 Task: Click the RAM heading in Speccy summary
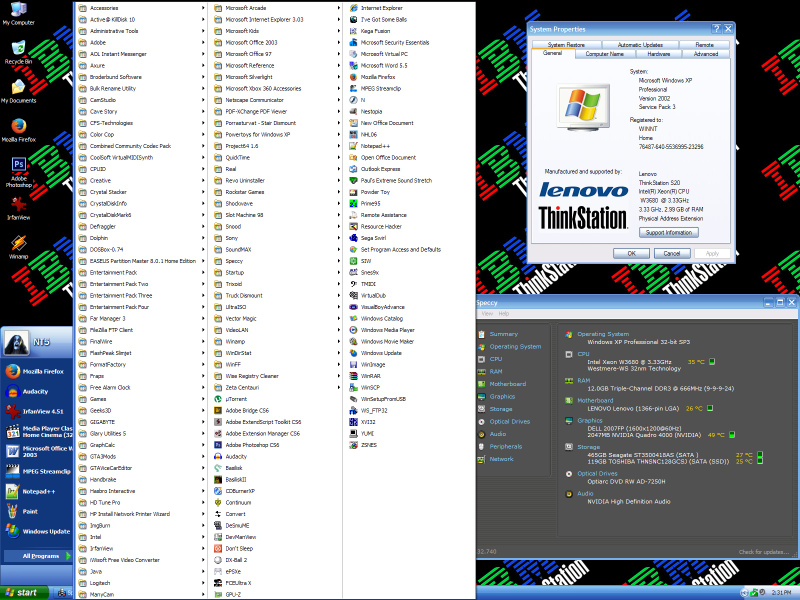point(584,381)
